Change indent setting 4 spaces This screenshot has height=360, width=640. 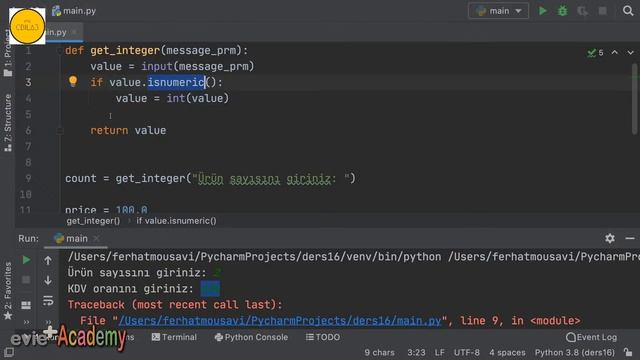[x=507, y=353]
